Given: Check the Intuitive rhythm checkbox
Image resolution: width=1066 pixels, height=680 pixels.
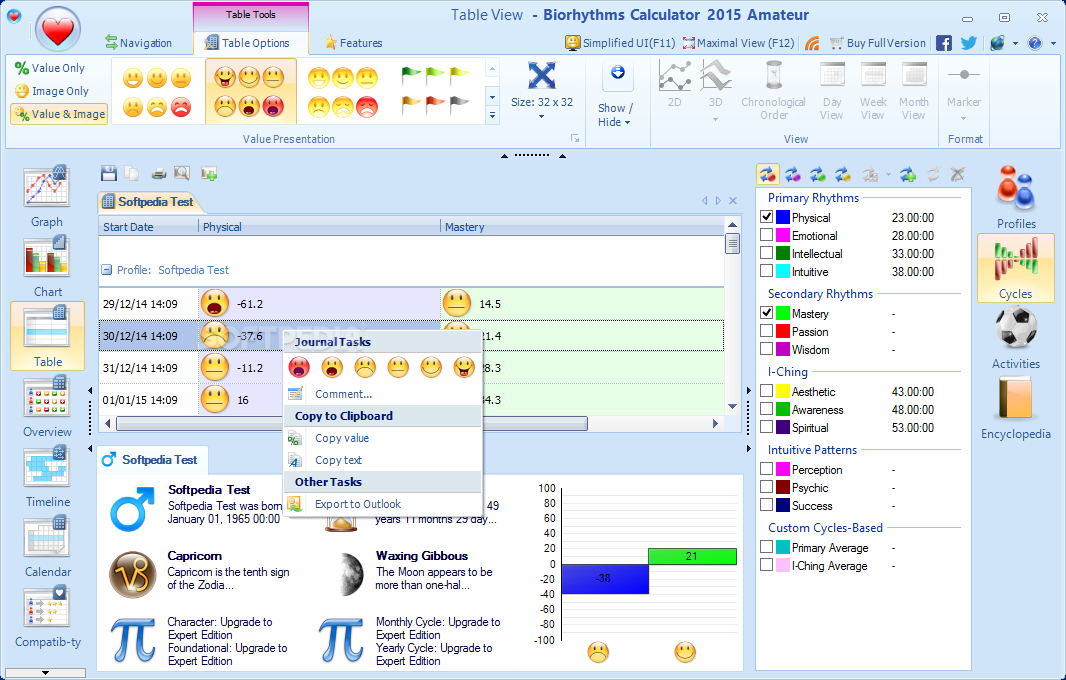Looking at the screenshot, I should [x=766, y=271].
